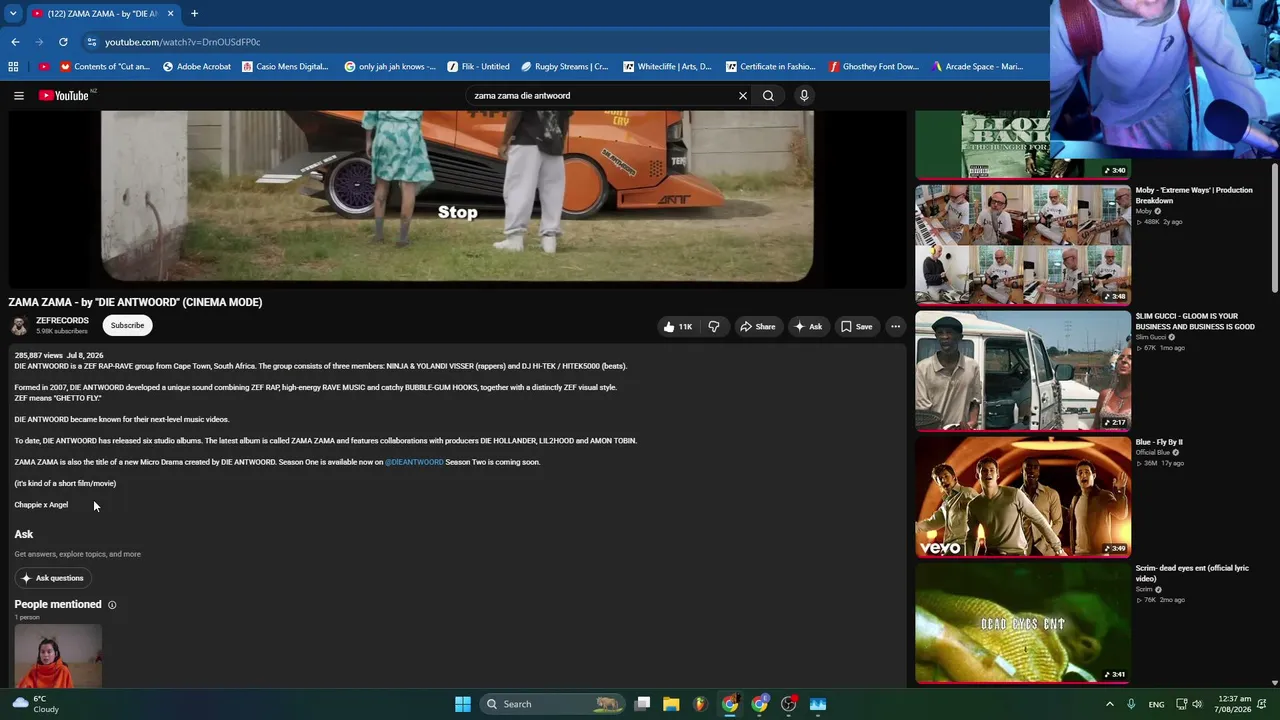Viewport: 1280px width, 720px height.
Task: Open the weather widget showing Cloudy
Action: [x=36, y=704]
